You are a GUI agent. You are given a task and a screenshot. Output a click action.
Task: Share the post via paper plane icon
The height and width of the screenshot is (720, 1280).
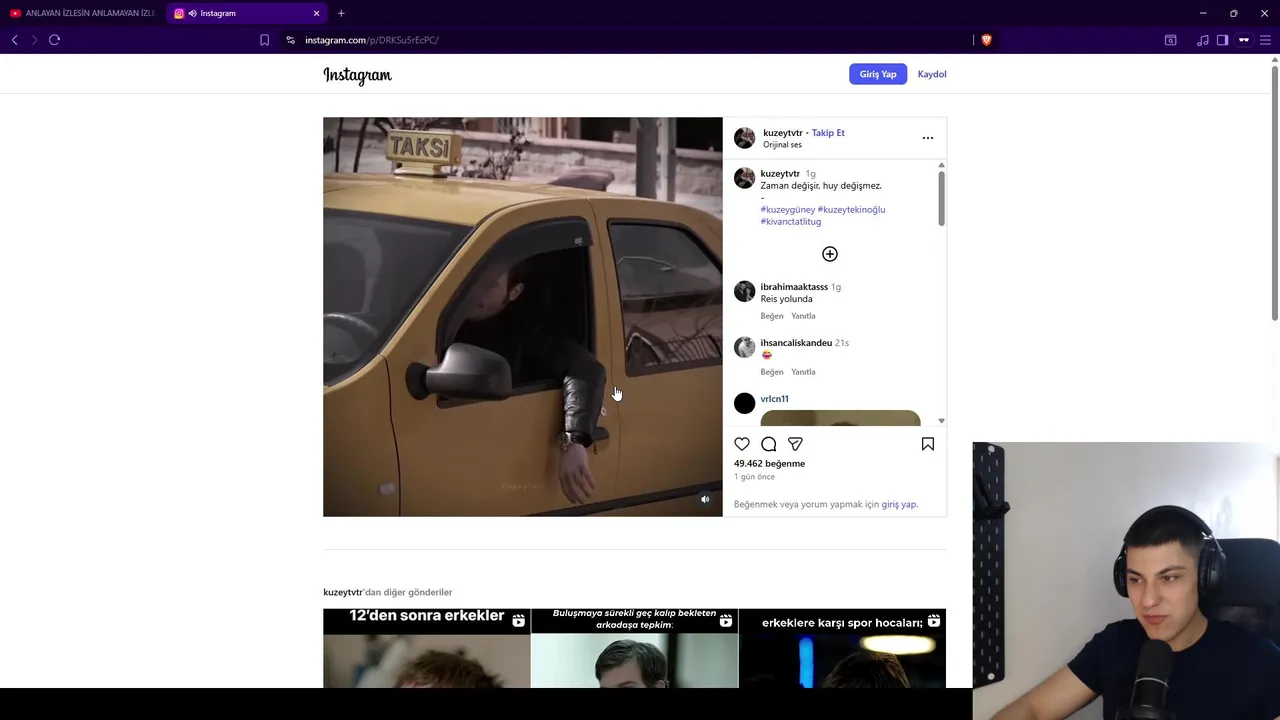tap(795, 444)
